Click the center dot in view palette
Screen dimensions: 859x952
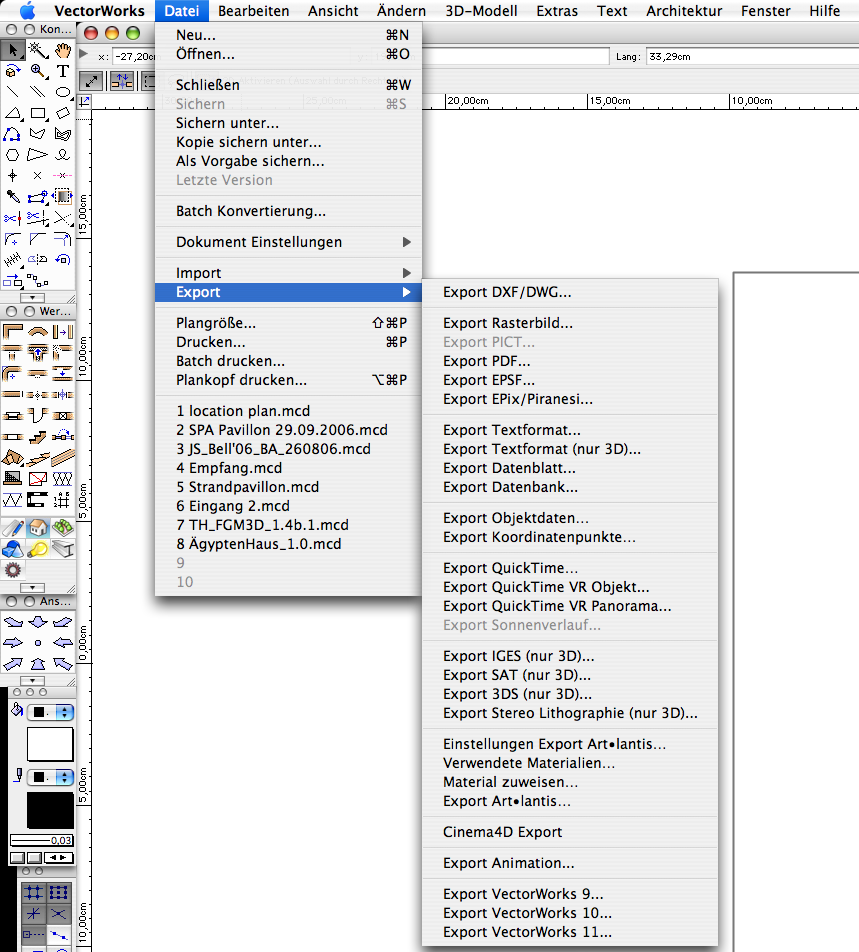click(x=38, y=642)
